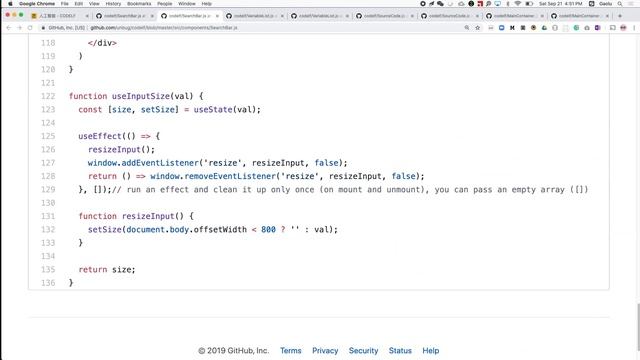Open the WeChat menu bar icon

(440, 4)
